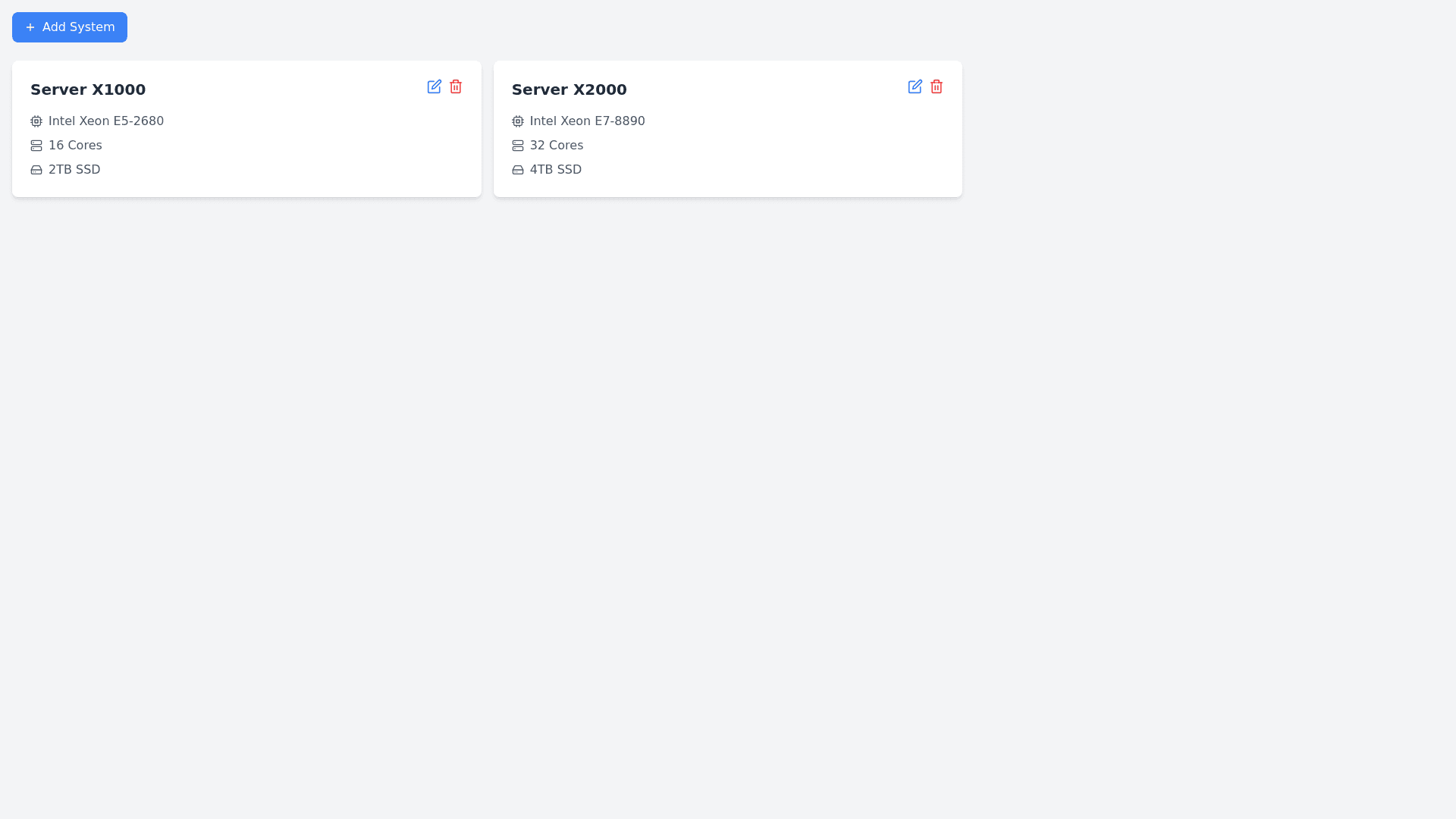The height and width of the screenshot is (819, 1456).
Task: Edit the Server X2000 system
Action: (x=915, y=86)
